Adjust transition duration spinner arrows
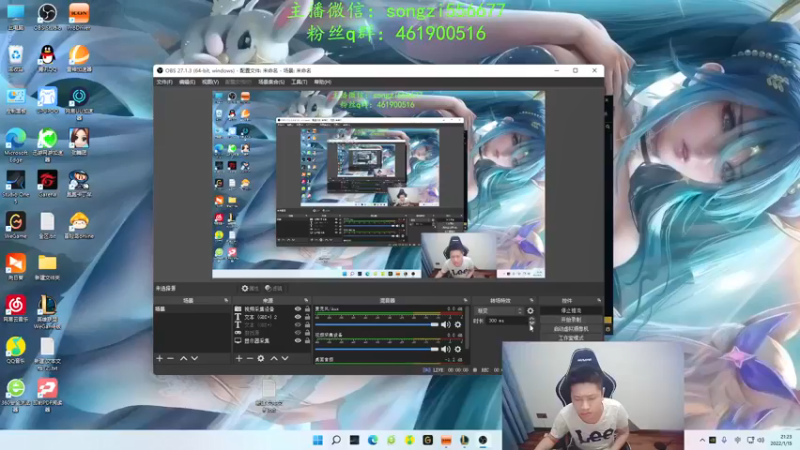This screenshot has height=450, width=800. point(532,320)
